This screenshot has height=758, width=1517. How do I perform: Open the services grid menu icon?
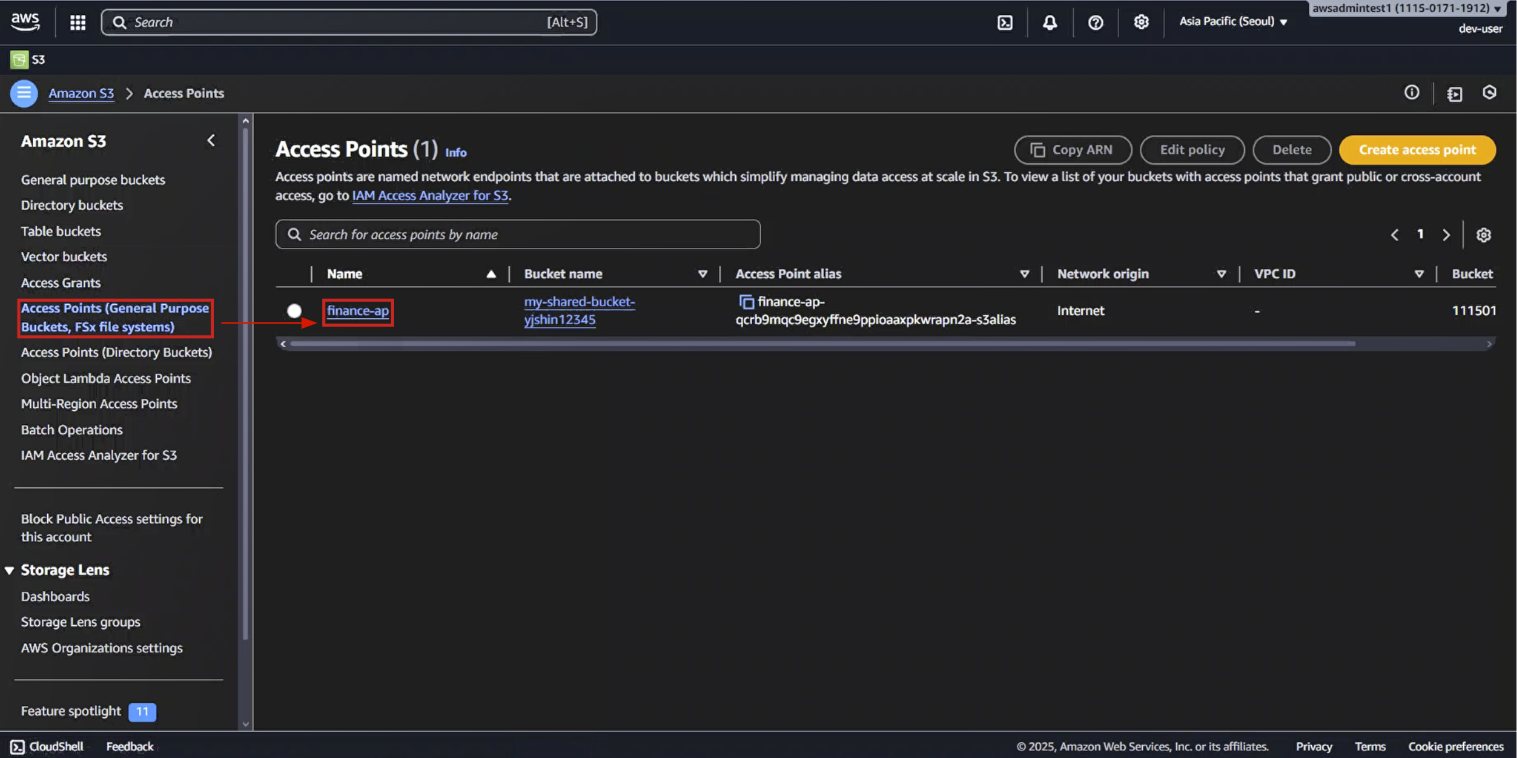[78, 22]
